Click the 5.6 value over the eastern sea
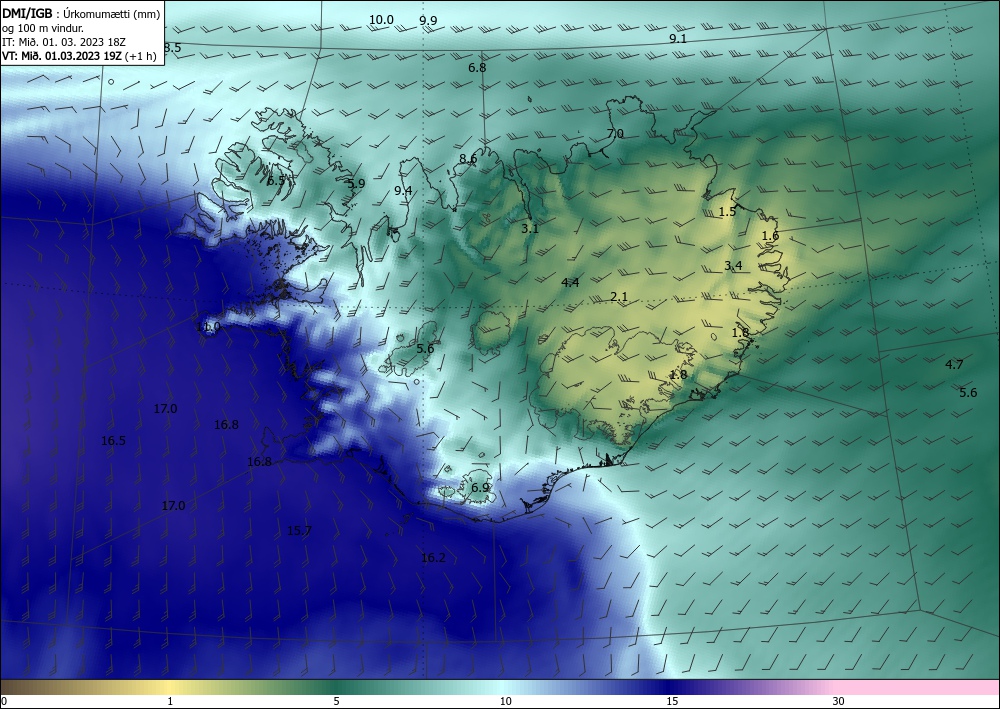Screen dimensions: 1000x709 pyautogui.click(x=968, y=393)
